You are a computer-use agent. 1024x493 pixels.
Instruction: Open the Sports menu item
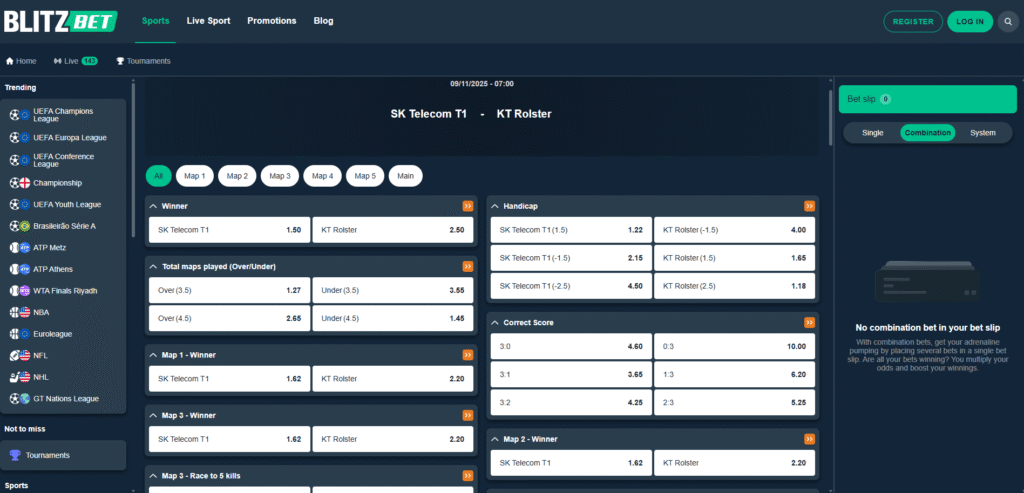tap(155, 21)
